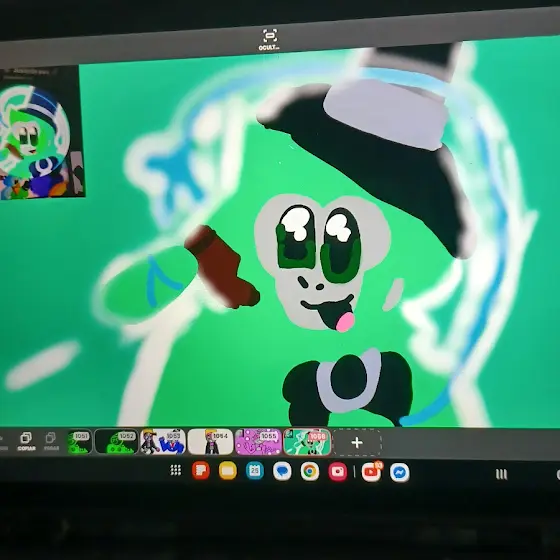
Task: Select frame thumbnail 1051
Action: pos(79,441)
